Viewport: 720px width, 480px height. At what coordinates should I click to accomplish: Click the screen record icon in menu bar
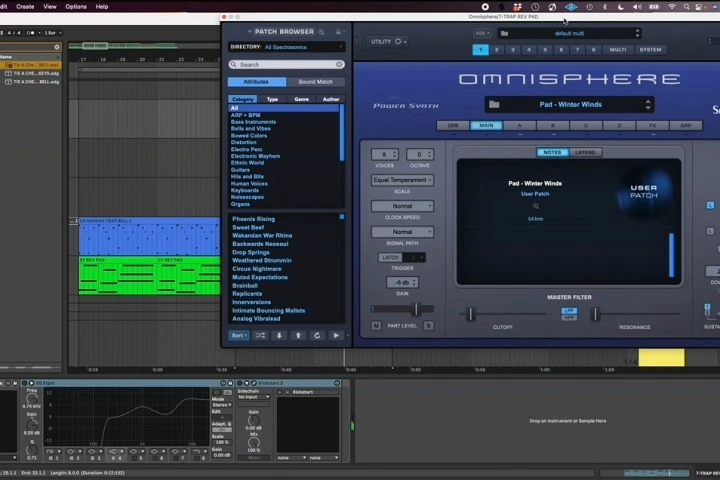[x=485, y=7]
